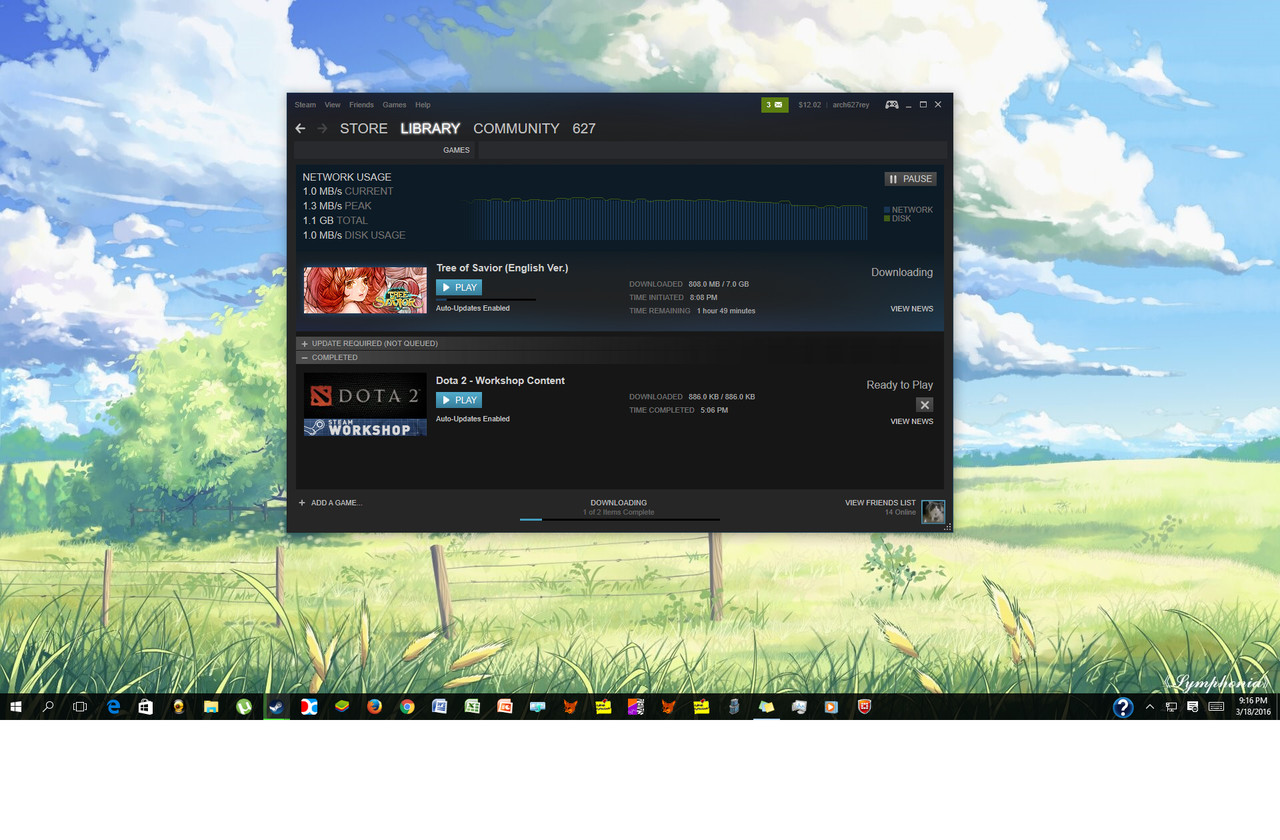Screen dimensions: 1280x840
Task: Click the friends list avatar picture
Action: coord(933,512)
